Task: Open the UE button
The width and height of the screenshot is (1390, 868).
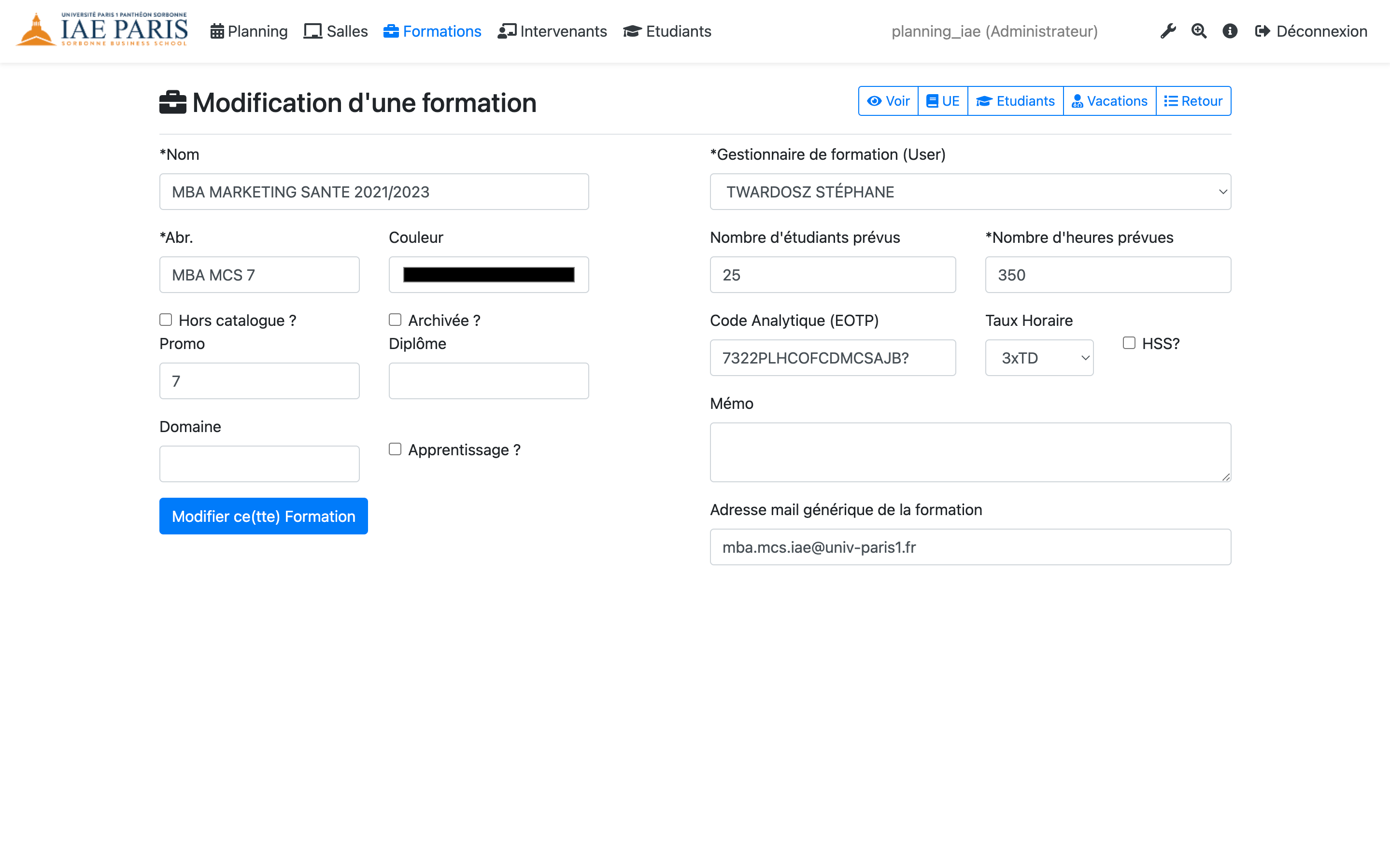Action: coord(943,101)
